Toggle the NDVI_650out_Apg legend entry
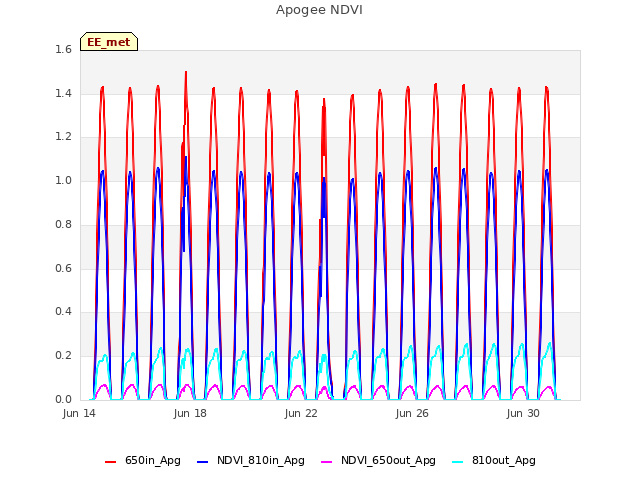The width and height of the screenshot is (640, 480). coord(378,461)
